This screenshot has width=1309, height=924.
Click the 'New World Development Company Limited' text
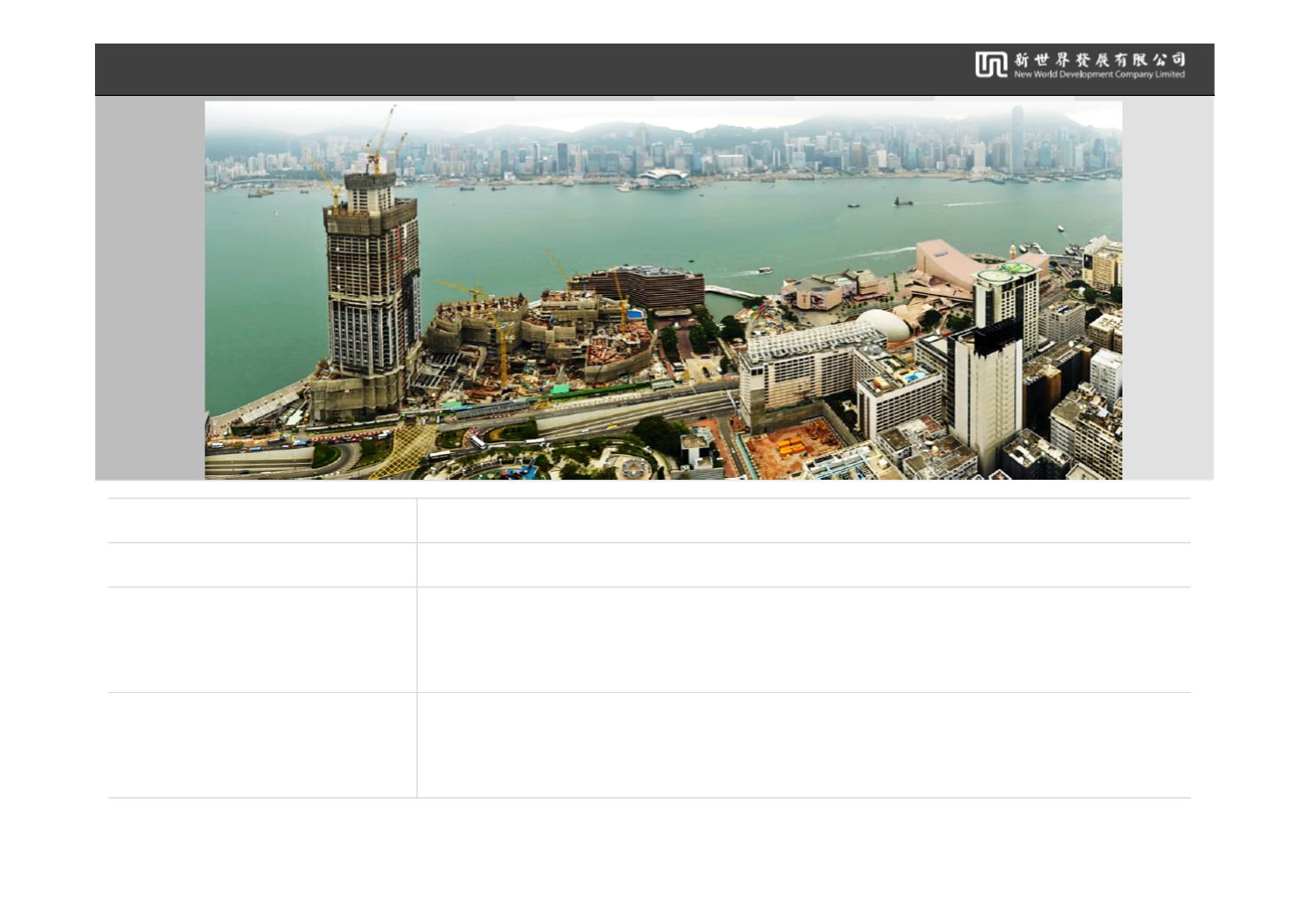coord(1099,75)
